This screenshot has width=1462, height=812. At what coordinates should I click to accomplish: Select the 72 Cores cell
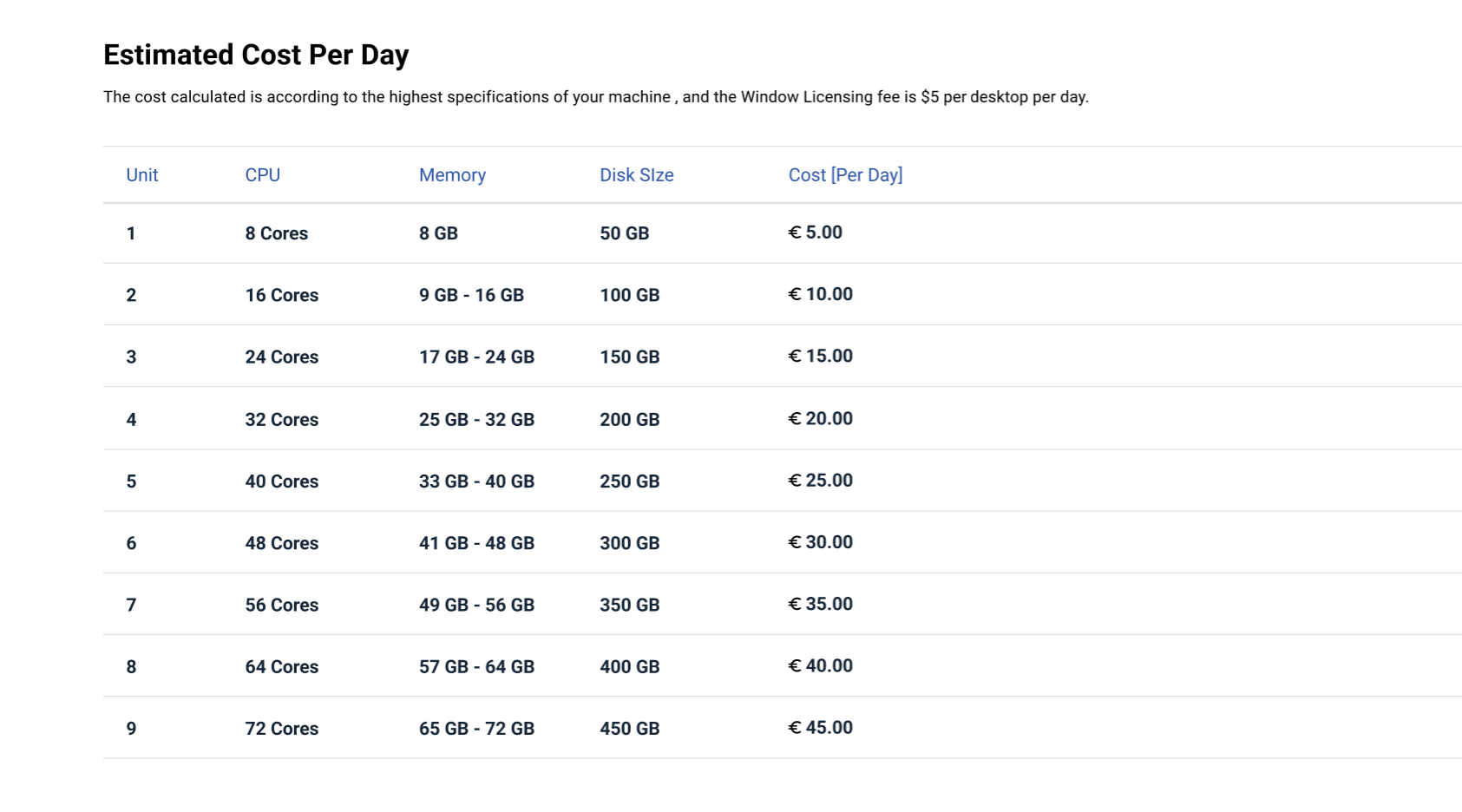click(x=282, y=729)
